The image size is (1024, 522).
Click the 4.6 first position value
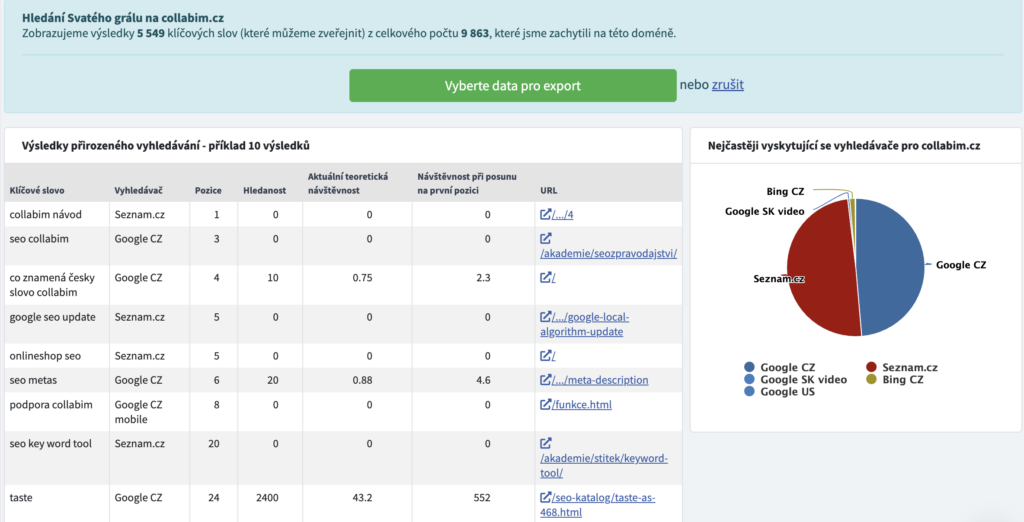click(x=483, y=380)
